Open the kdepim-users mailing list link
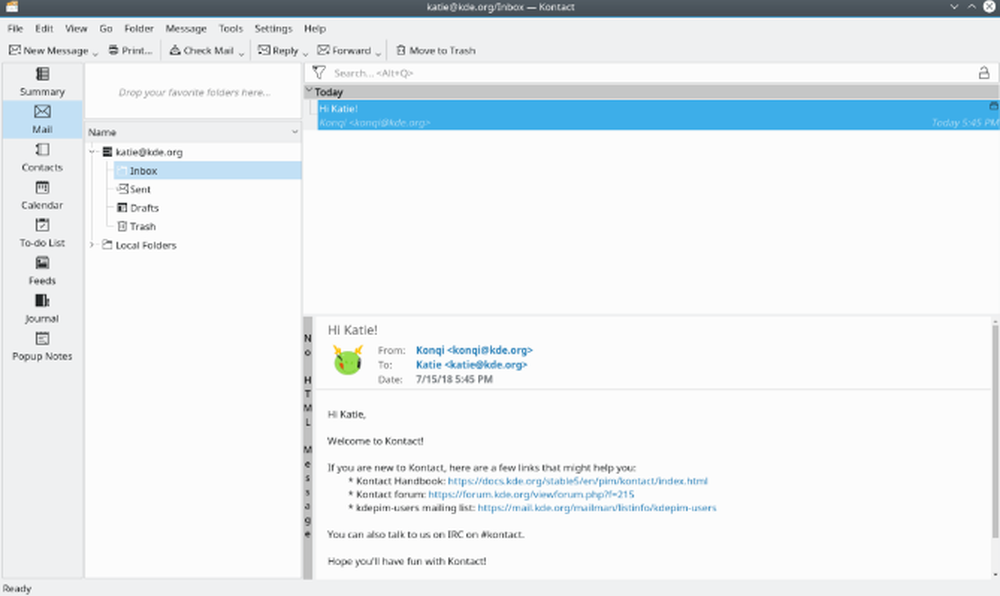The image size is (1000, 596). coord(596,507)
